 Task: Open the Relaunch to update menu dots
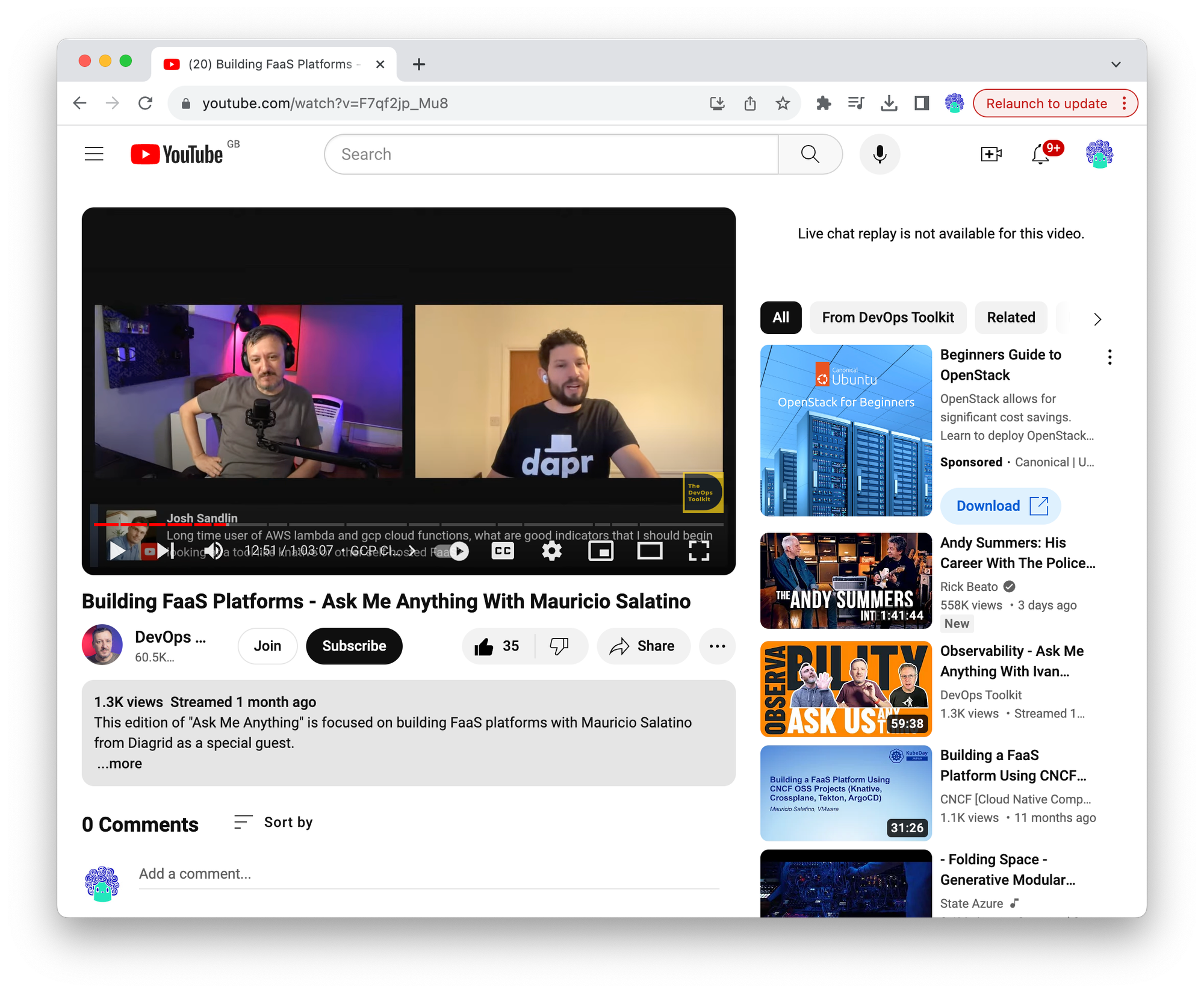point(1124,104)
